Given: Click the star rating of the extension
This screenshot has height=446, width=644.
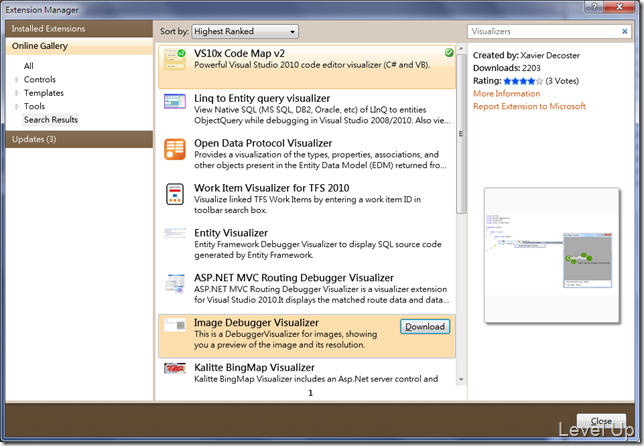Looking at the screenshot, I should click(x=523, y=81).
